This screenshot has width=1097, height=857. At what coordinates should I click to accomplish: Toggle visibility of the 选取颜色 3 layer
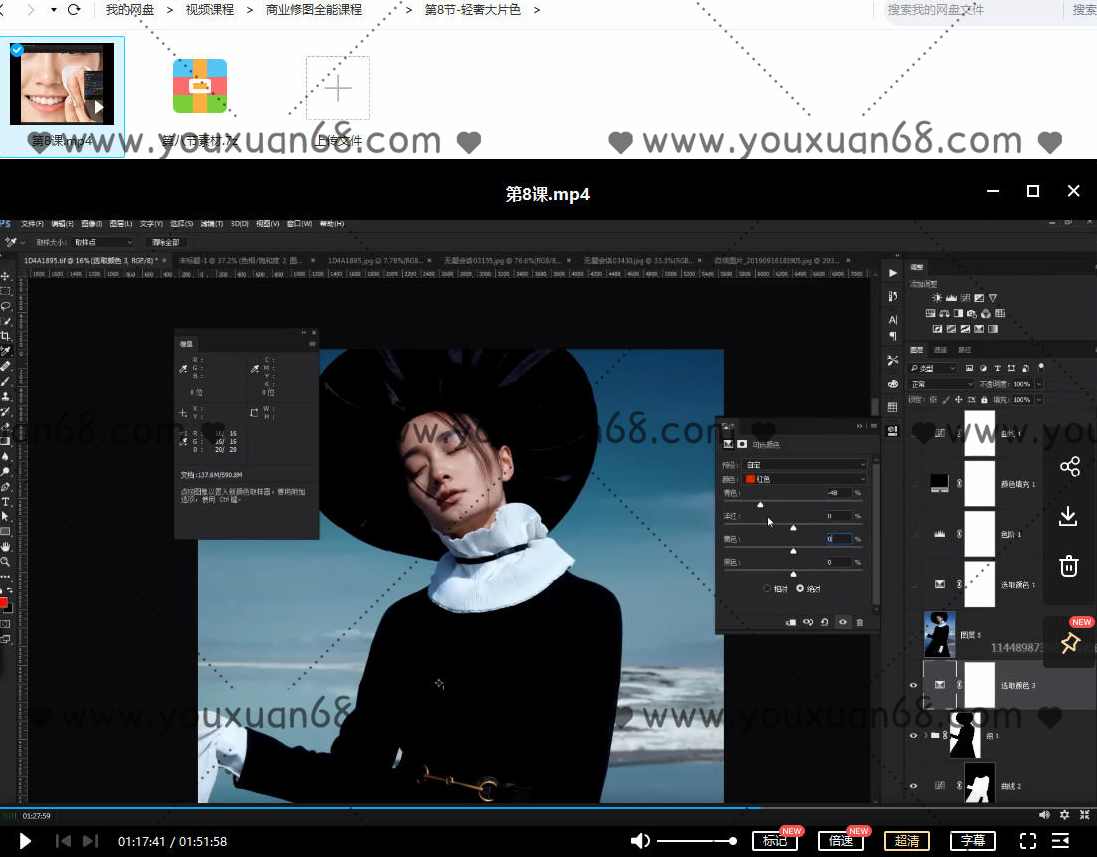click(x=912, y=685)
